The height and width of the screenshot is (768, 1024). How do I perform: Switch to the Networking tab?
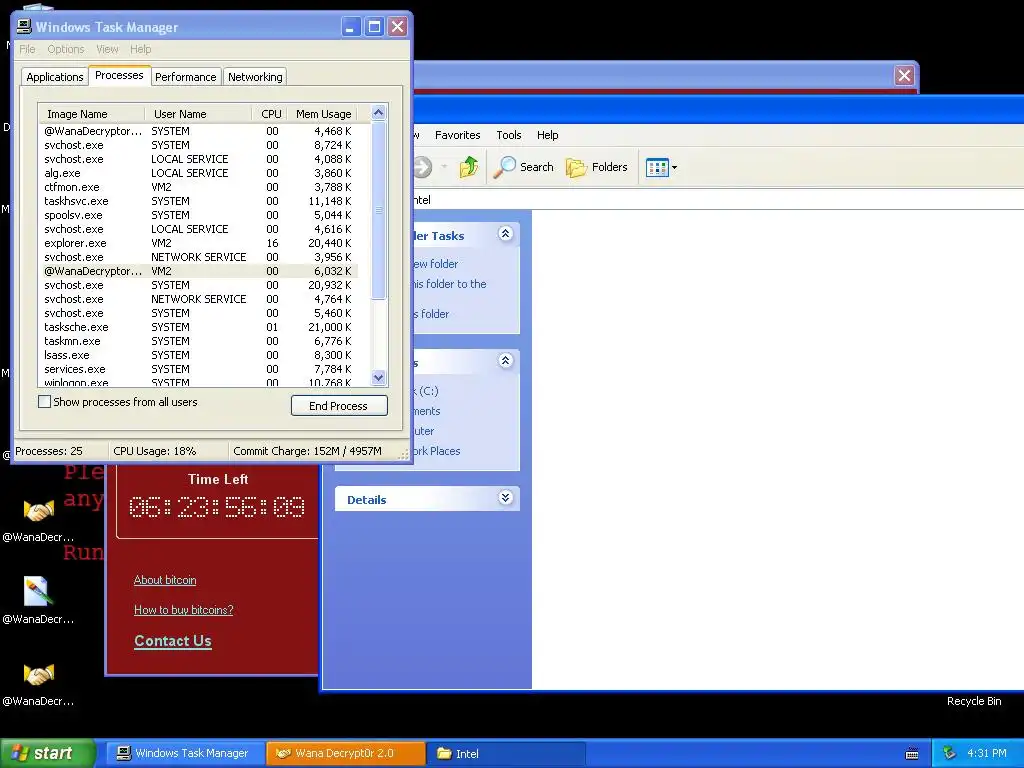[255, 77]
